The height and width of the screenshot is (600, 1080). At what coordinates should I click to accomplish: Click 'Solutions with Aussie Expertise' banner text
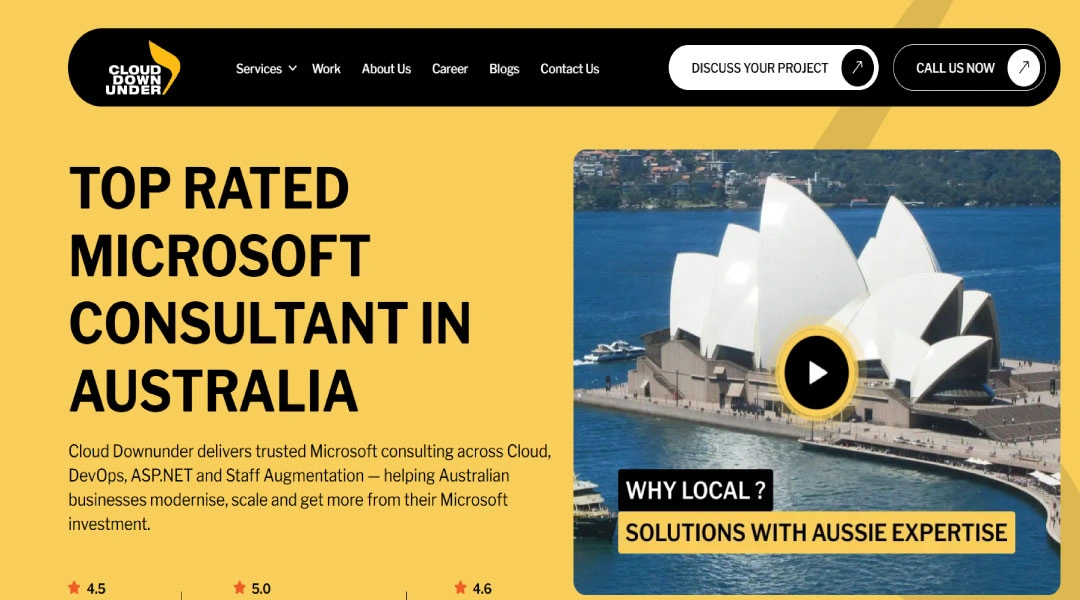pos(816,532)
